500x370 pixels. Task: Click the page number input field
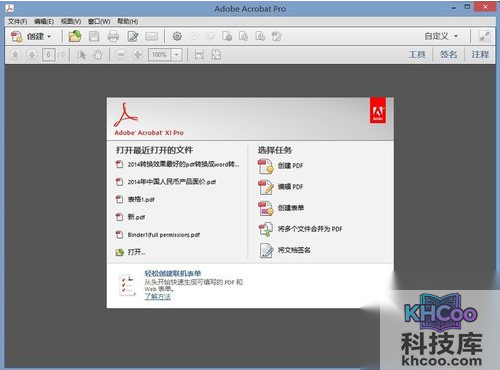coord(49,55)
